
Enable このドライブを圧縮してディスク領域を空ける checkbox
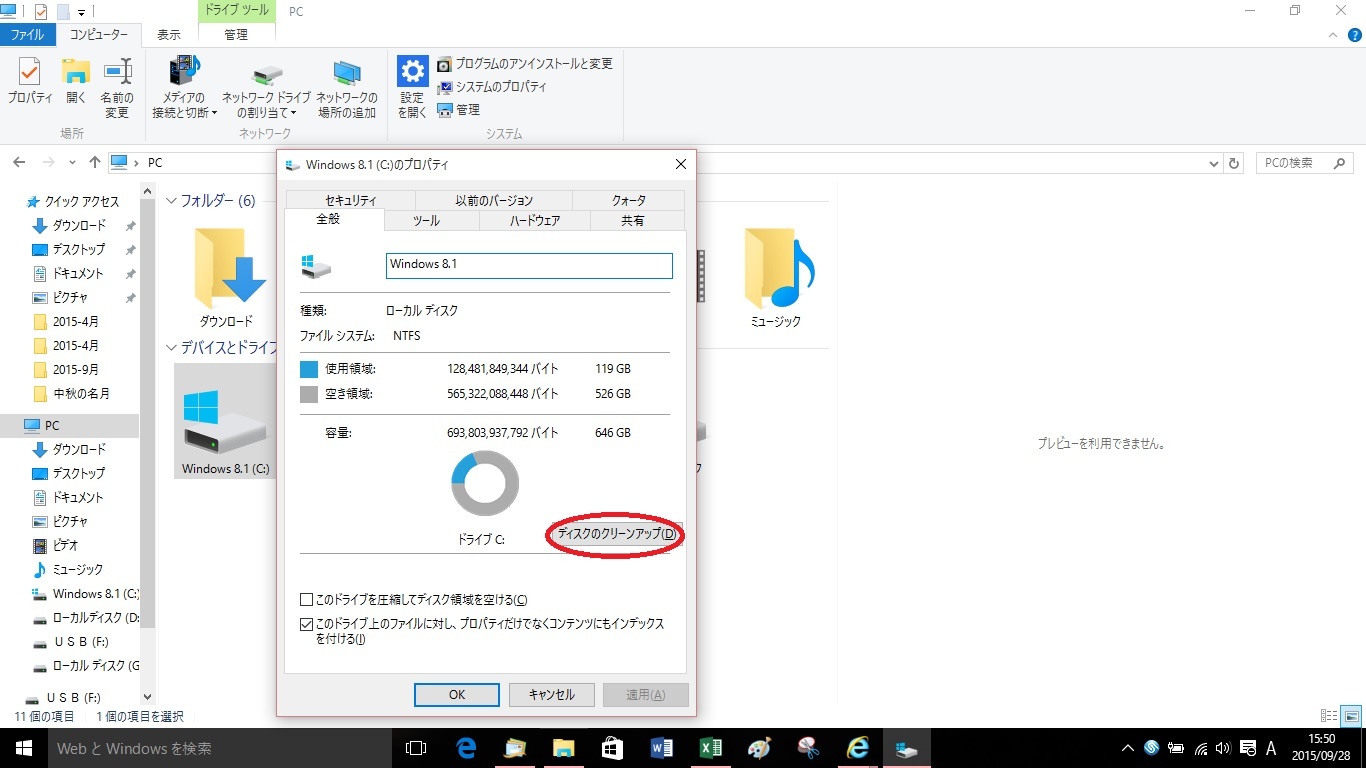307,600
